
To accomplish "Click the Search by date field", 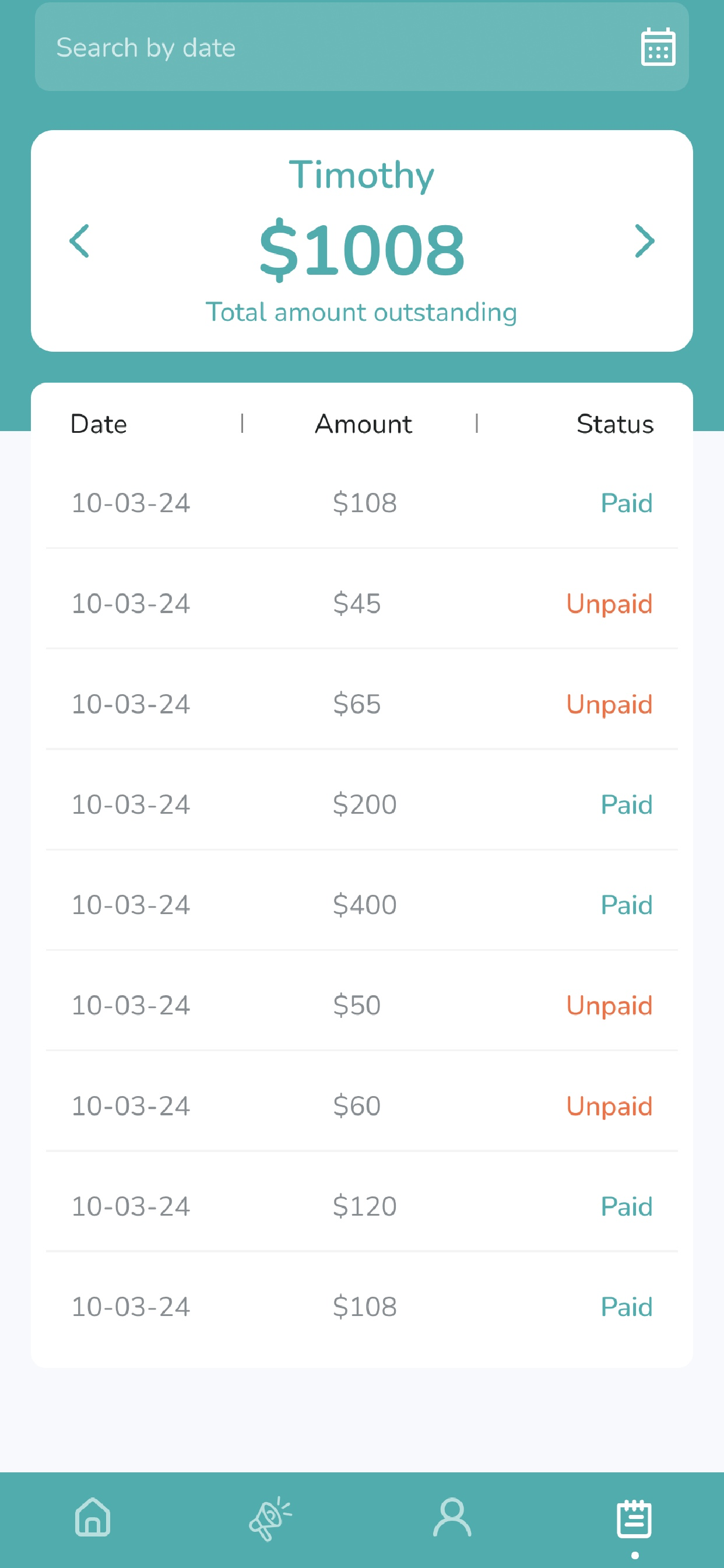I will pos(362,47).
